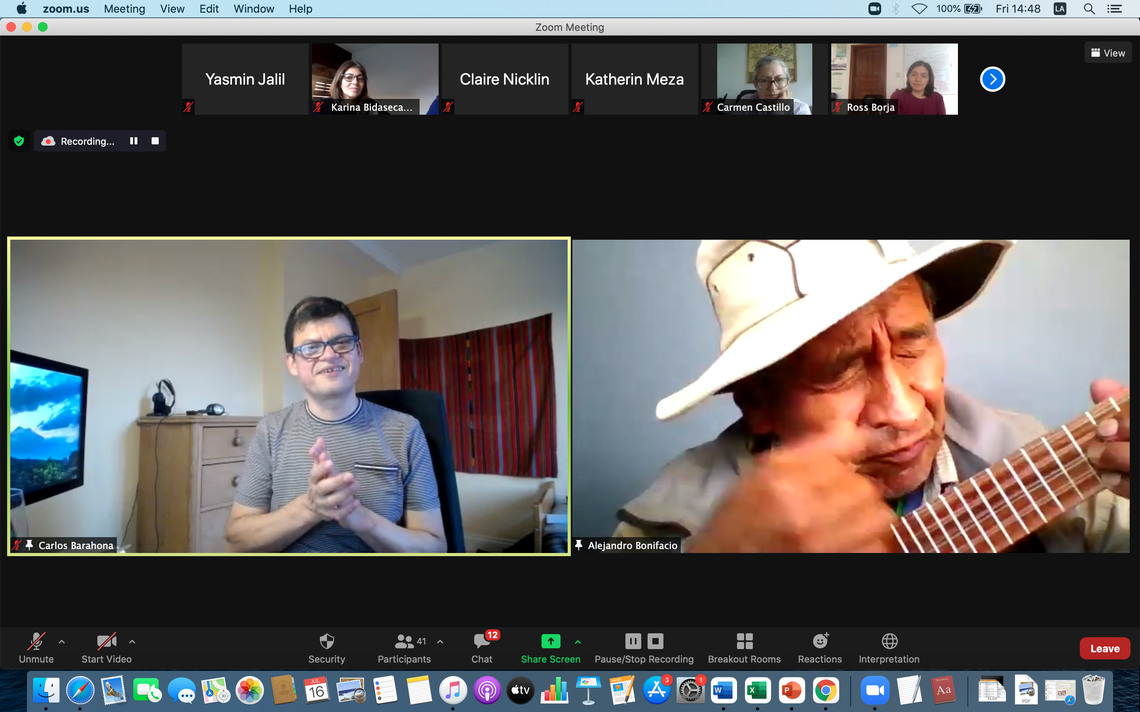Stop recording from the top-left indicator

click(155, 141)
